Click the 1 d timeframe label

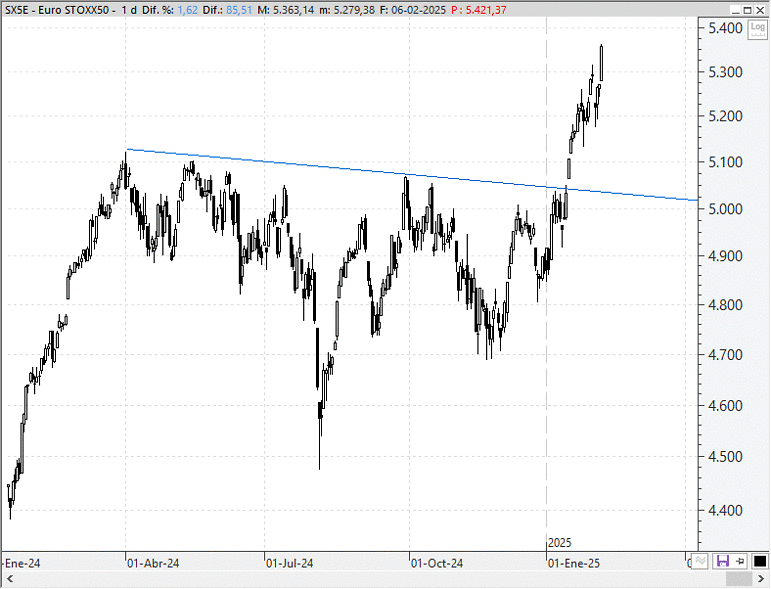(129, 10)
